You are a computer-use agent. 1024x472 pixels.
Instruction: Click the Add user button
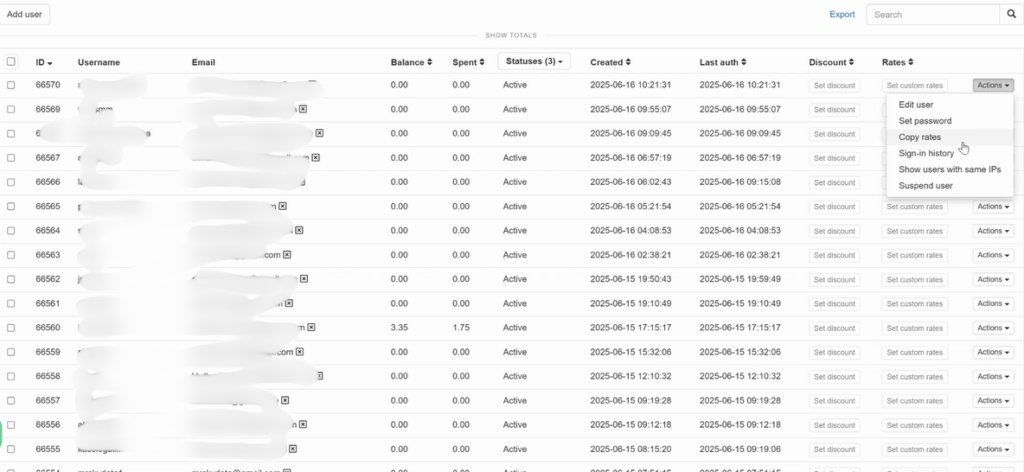(x=25, y=15)
